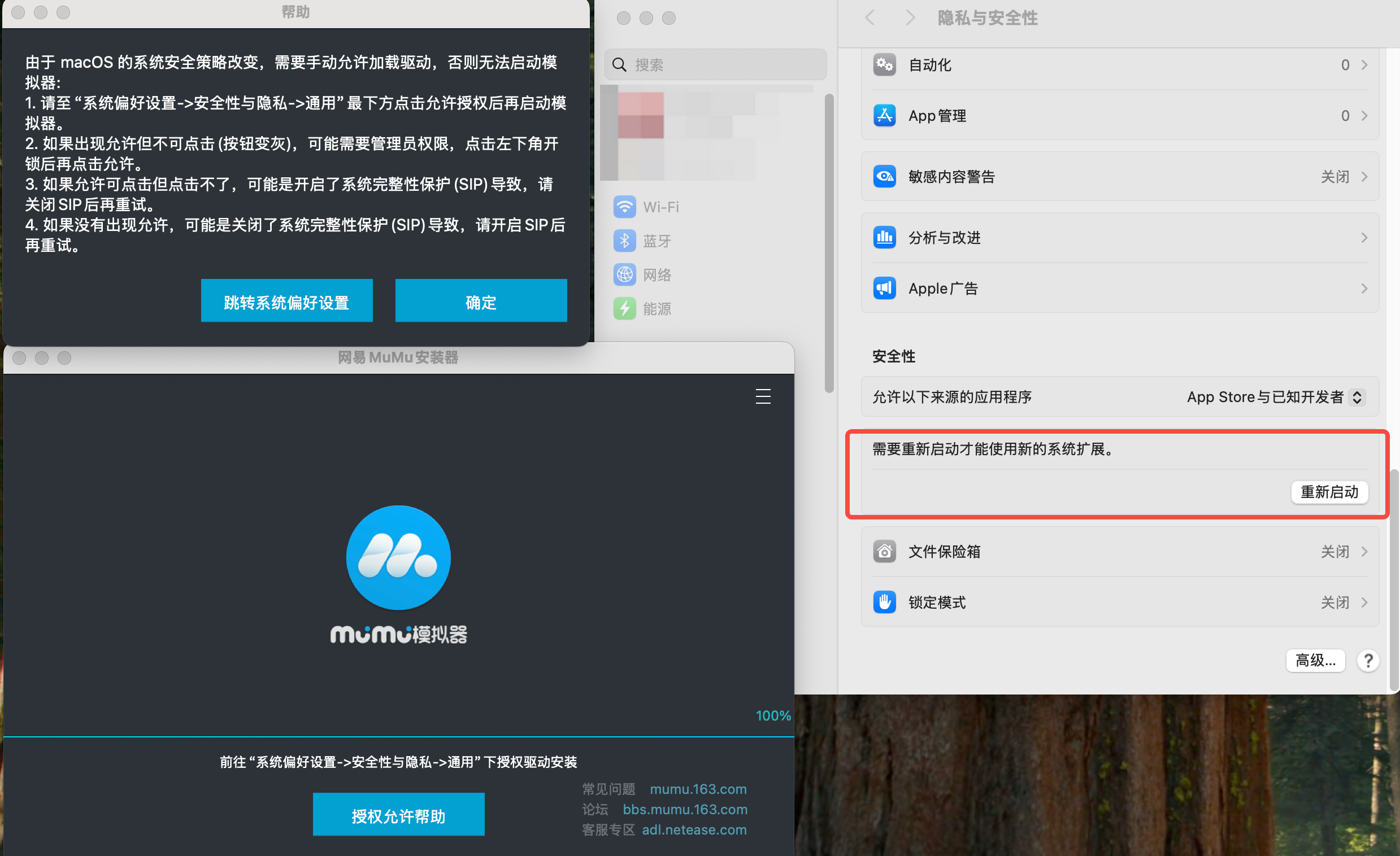Close the MuMu installer window
Screen dimensions: 1400x856
click(19, 357)
